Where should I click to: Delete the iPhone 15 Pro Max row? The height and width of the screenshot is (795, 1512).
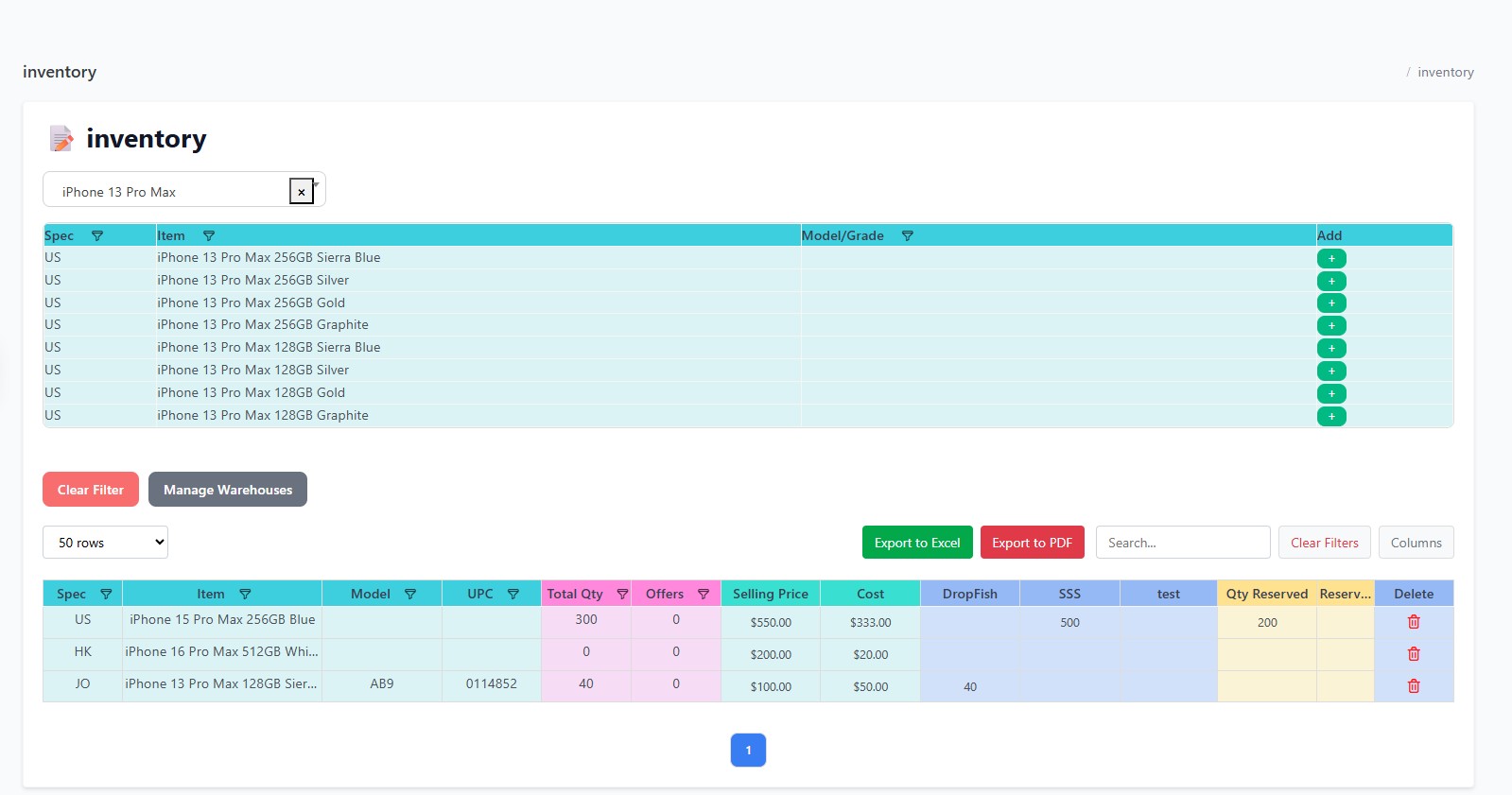pos(1414,622)
